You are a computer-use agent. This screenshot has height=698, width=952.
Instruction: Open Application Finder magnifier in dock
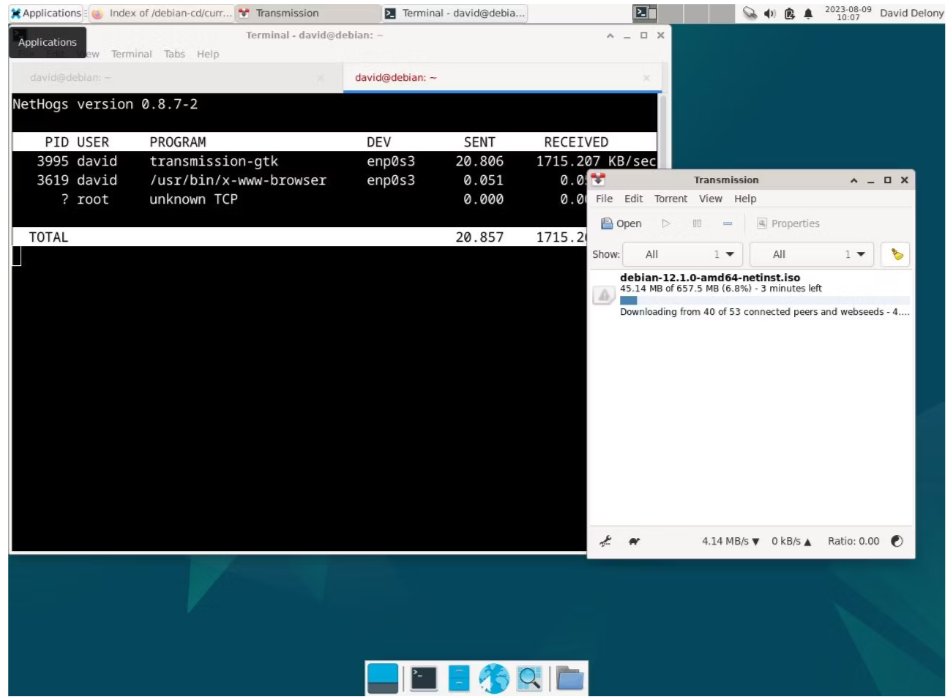coord(529,678)
